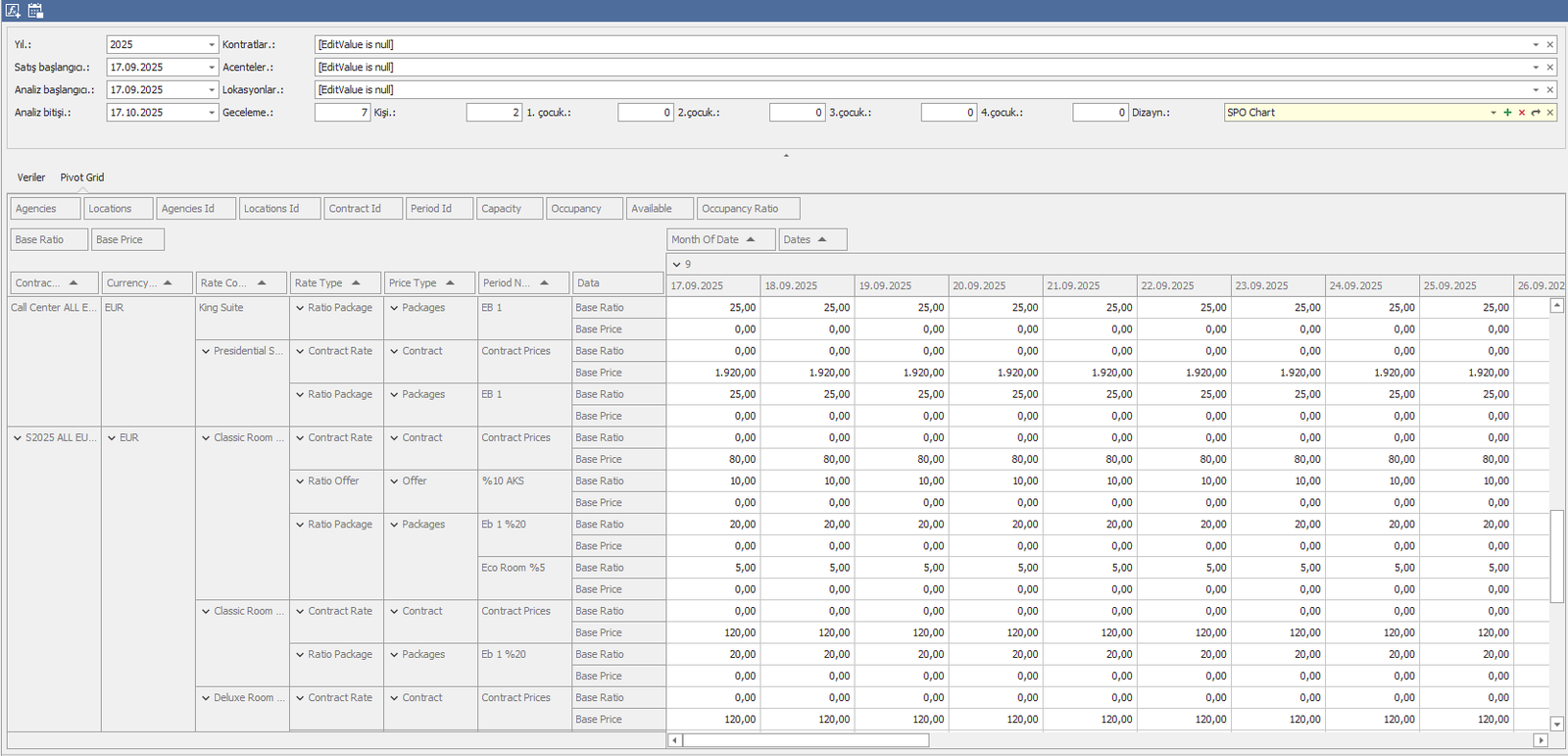Click the Occupancy Ratio field button
Screen dimensions: 1568x756
[747, 209]
